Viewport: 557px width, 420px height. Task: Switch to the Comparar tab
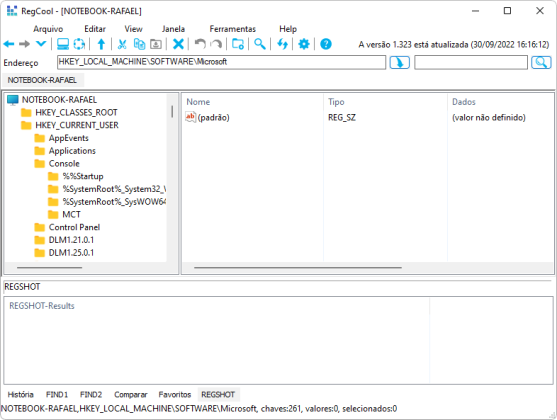(x=131, y=395)
